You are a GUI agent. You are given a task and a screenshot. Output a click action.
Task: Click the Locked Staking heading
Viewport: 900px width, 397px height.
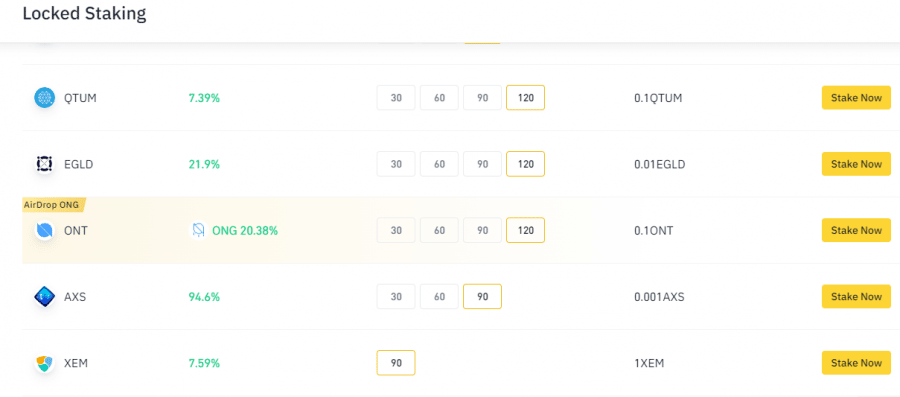point(84,13)
